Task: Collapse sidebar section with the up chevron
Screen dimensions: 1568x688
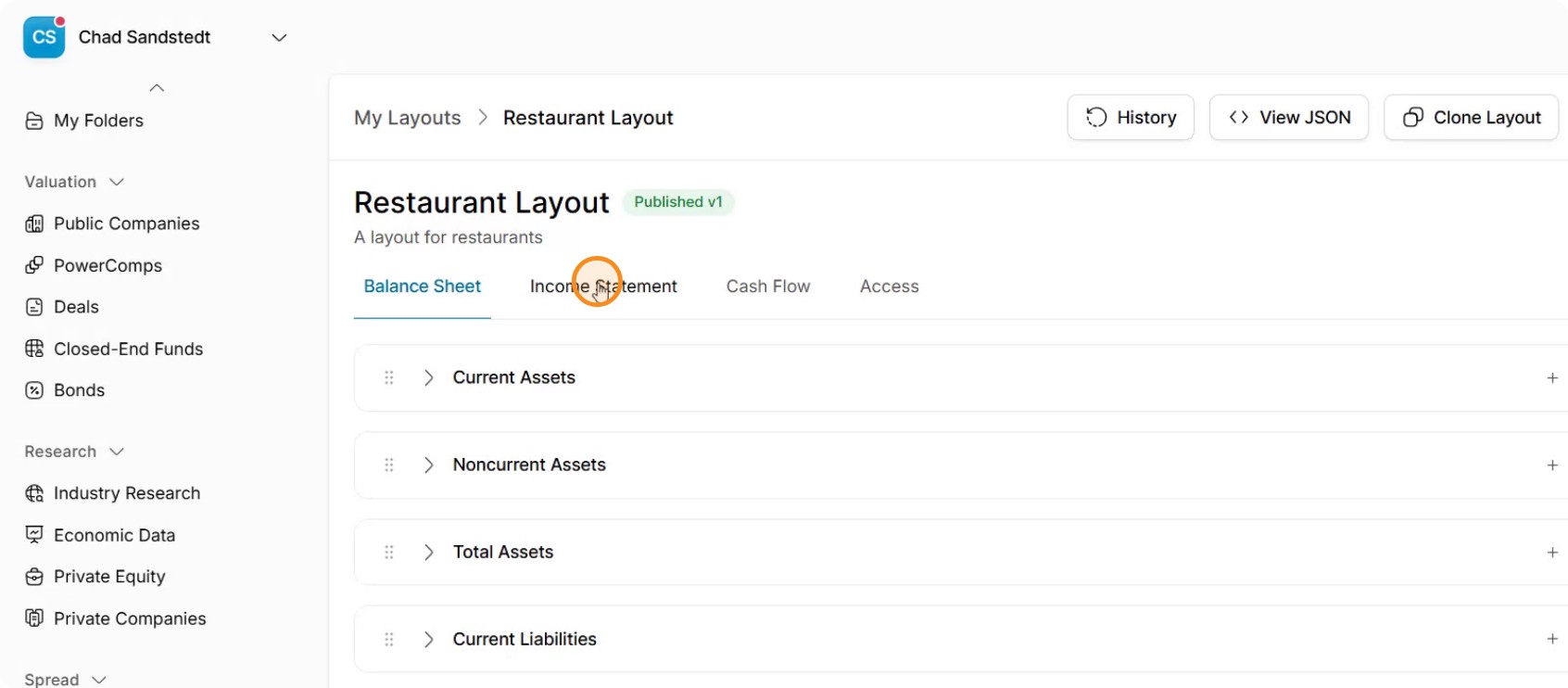Action: (157, 88)
